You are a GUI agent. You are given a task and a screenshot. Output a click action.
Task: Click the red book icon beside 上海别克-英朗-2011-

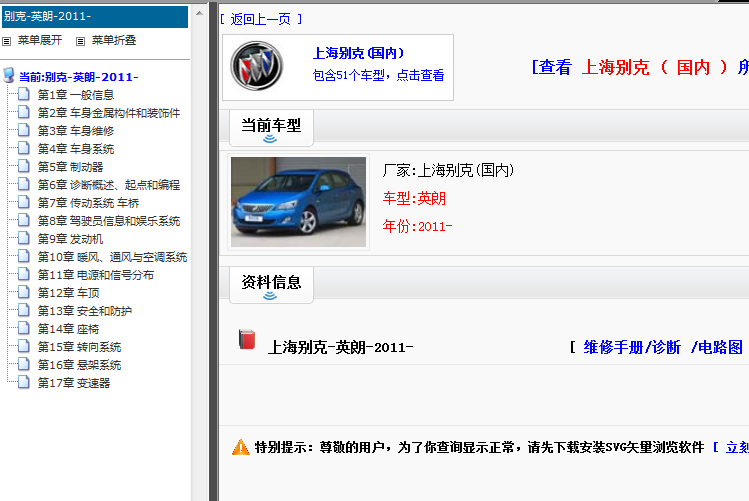246,340
